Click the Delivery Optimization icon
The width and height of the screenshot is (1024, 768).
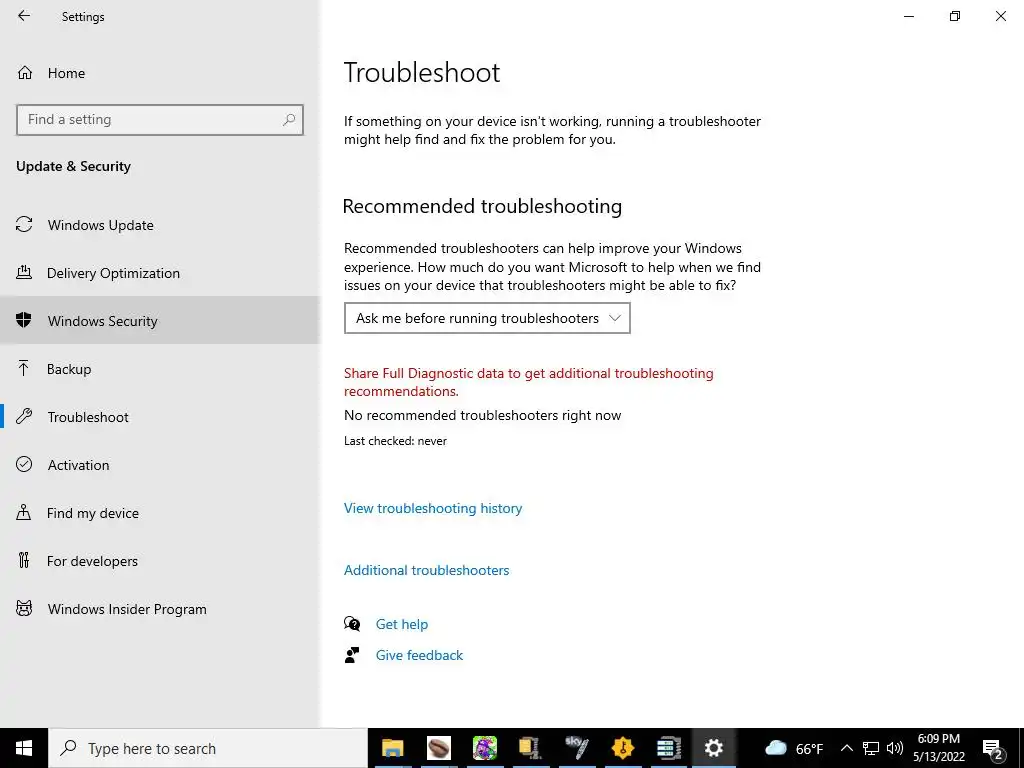point(24,272)
